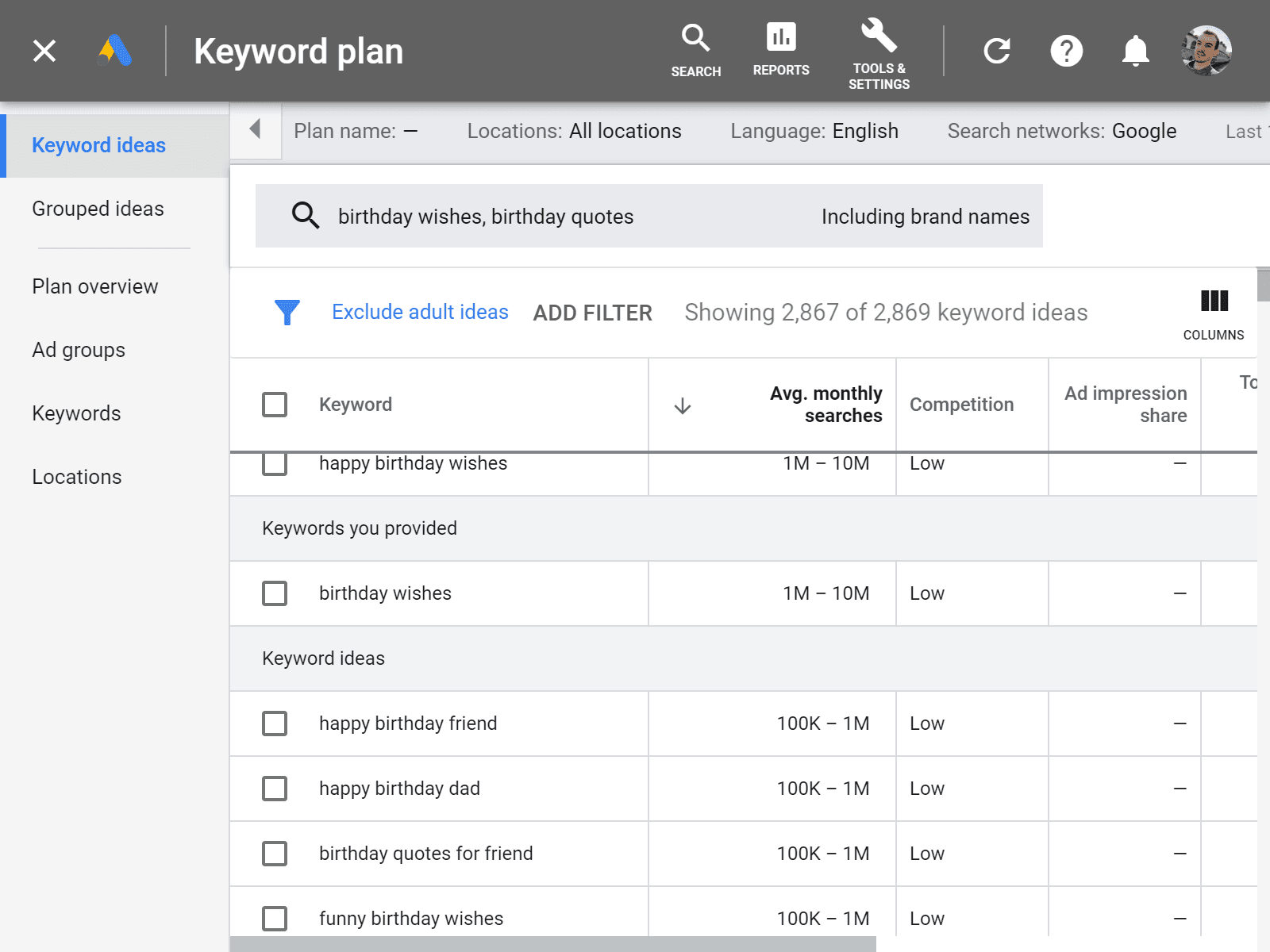Change Language: English setting
The width and height of the screenshot is (1270, 952).
pos(814,131)
